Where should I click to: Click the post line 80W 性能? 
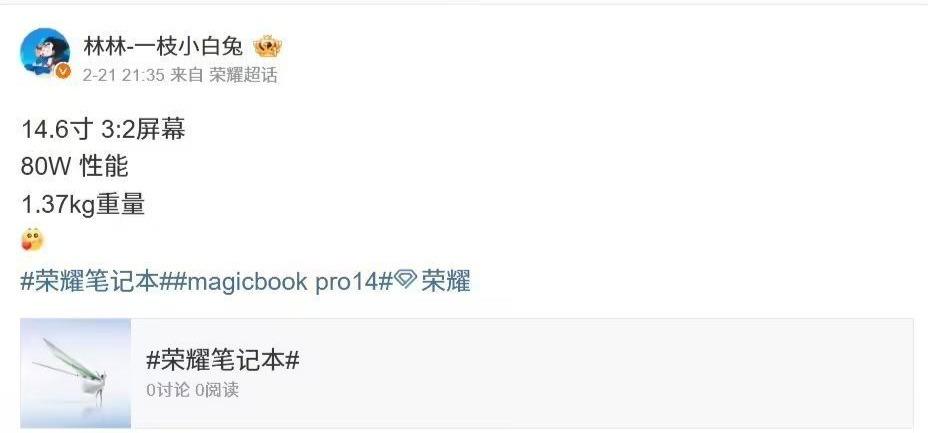(75, 167)
